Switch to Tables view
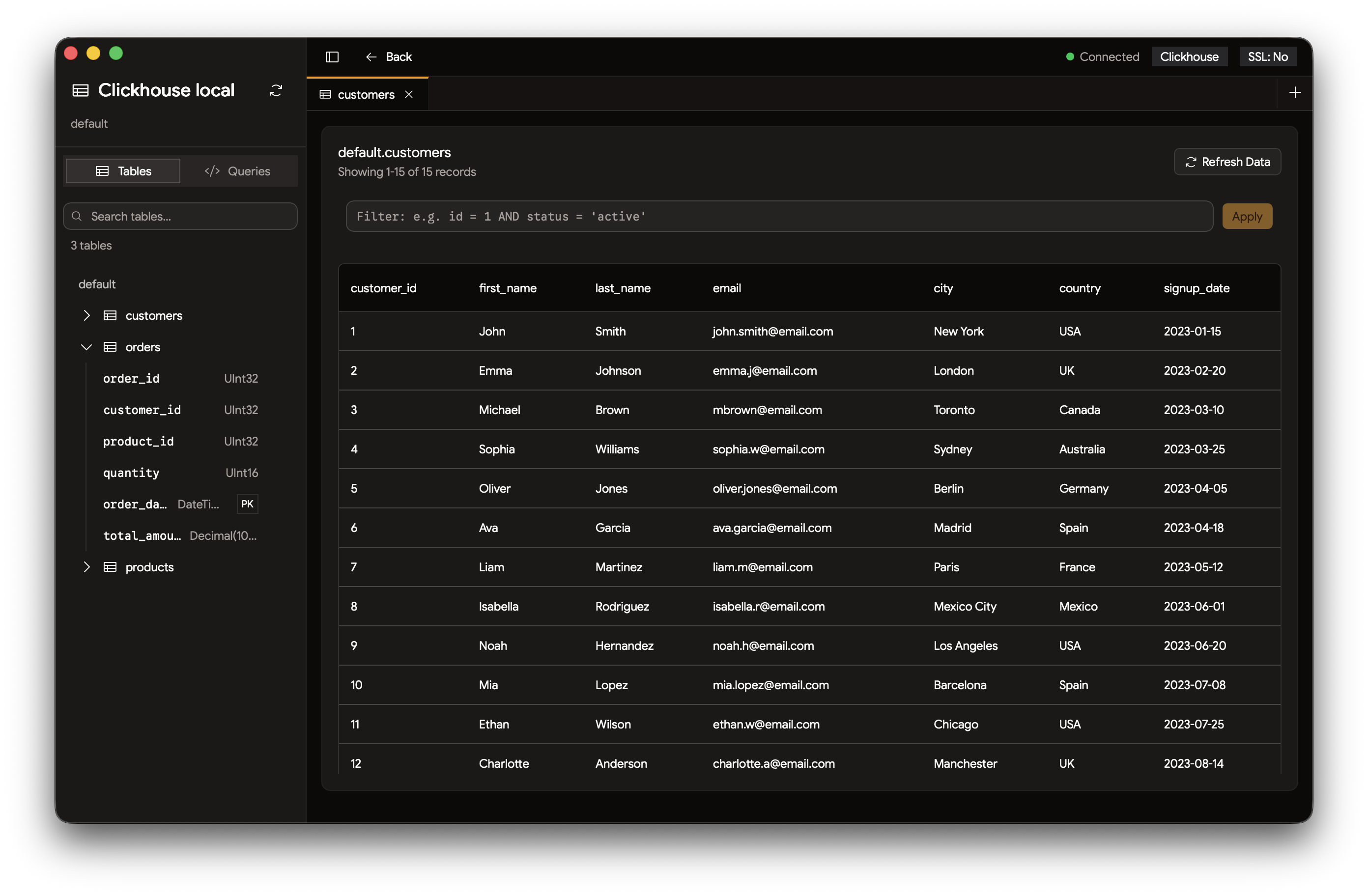 (x=123, y=171)
